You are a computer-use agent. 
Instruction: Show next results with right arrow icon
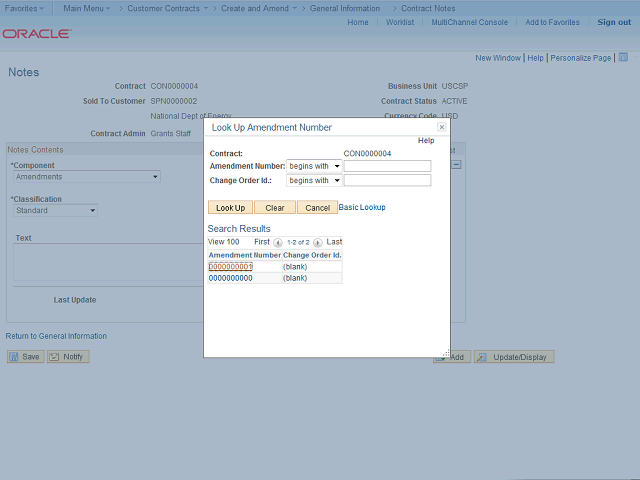[x=317, y=242]
